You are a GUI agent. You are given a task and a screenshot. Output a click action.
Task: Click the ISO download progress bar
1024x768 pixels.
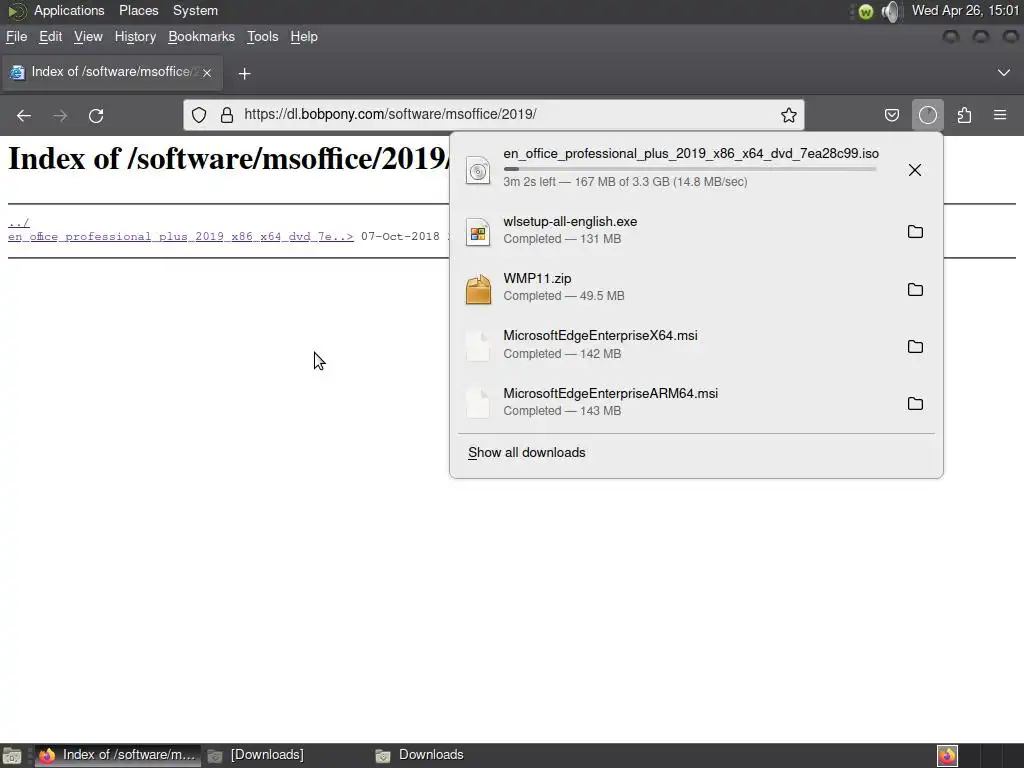(690, 169)
